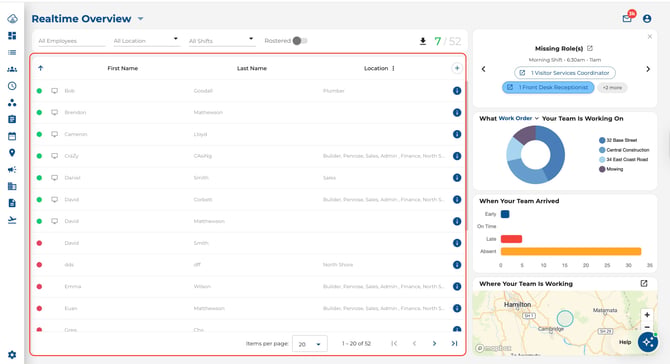
Task: Change the Work Order chart dropdown
Action: 518,118
